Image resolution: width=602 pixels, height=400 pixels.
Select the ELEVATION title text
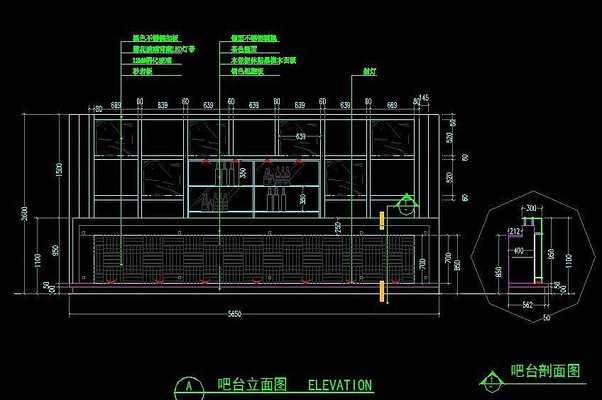(x=339, y=385)
